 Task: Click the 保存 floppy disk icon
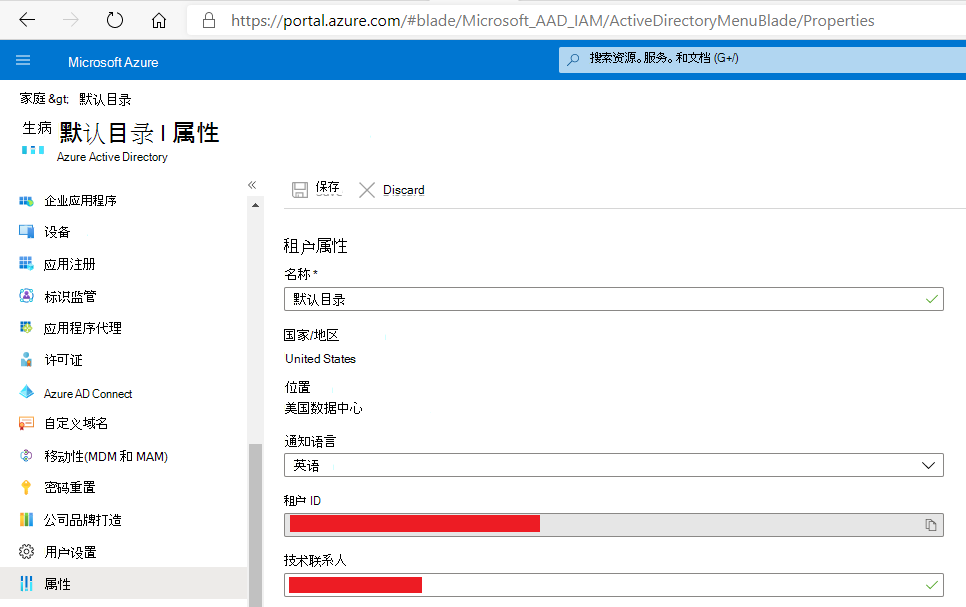tap(300, 190)
